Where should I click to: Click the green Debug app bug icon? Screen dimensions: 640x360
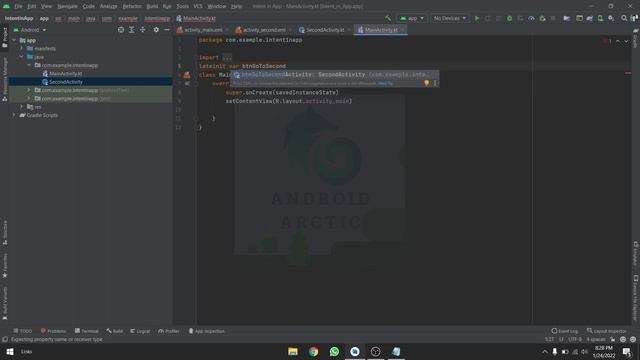(509, 18)
